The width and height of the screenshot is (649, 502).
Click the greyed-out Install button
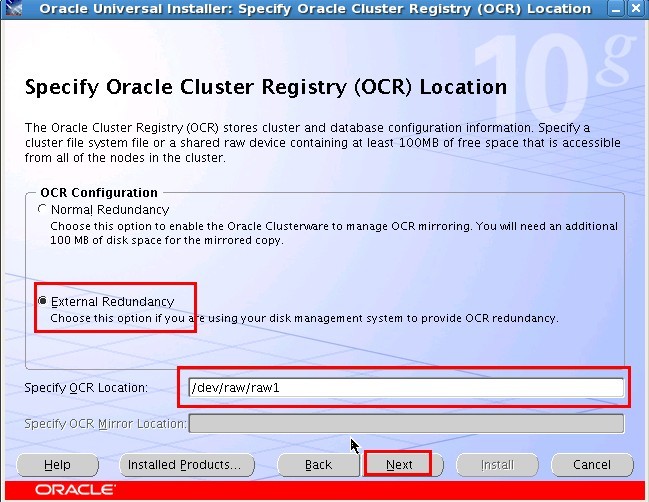(497, 465)
